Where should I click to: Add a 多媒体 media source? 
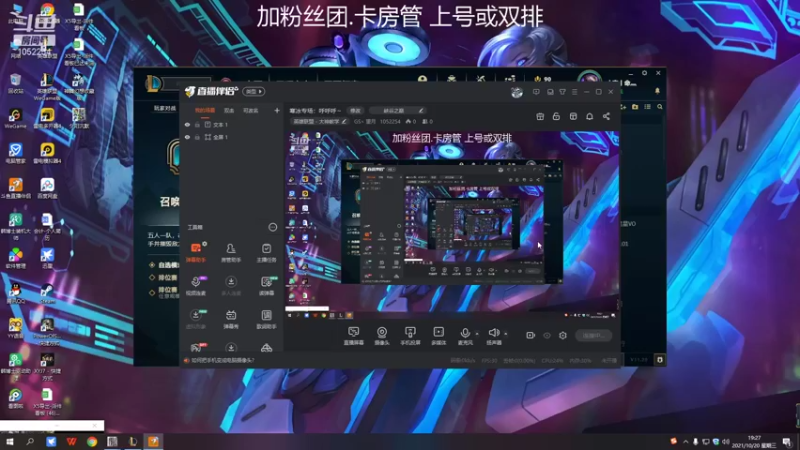click(x=438, y=336)
